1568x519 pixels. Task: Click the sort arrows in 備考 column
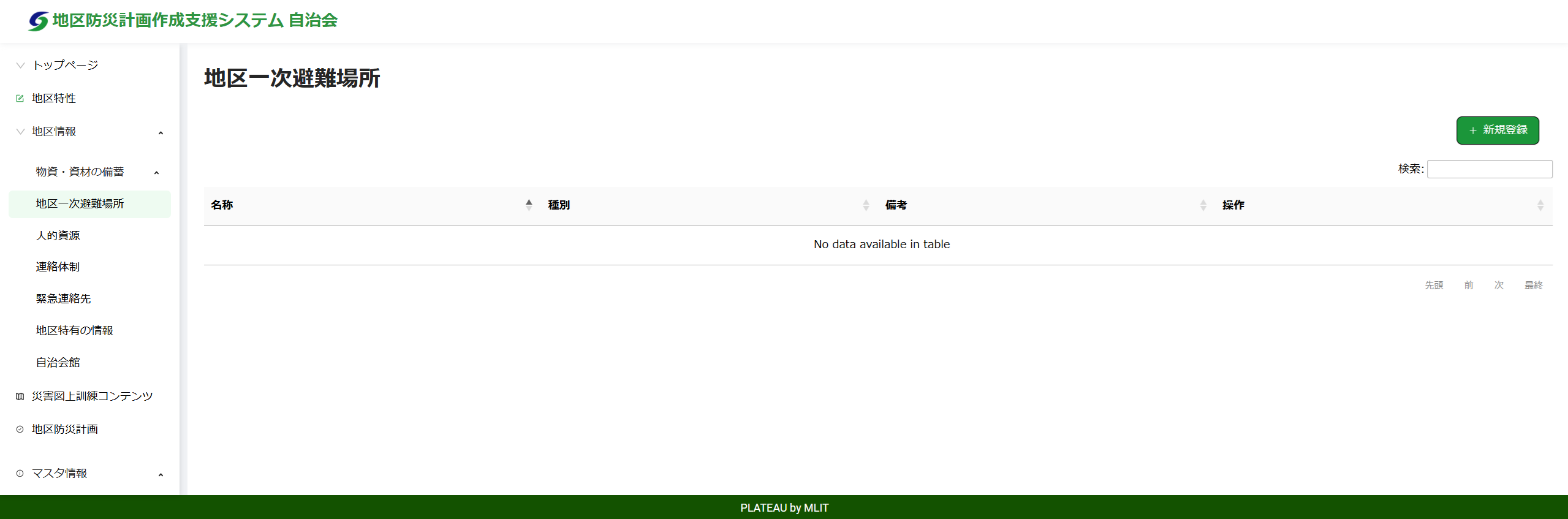1203,205
